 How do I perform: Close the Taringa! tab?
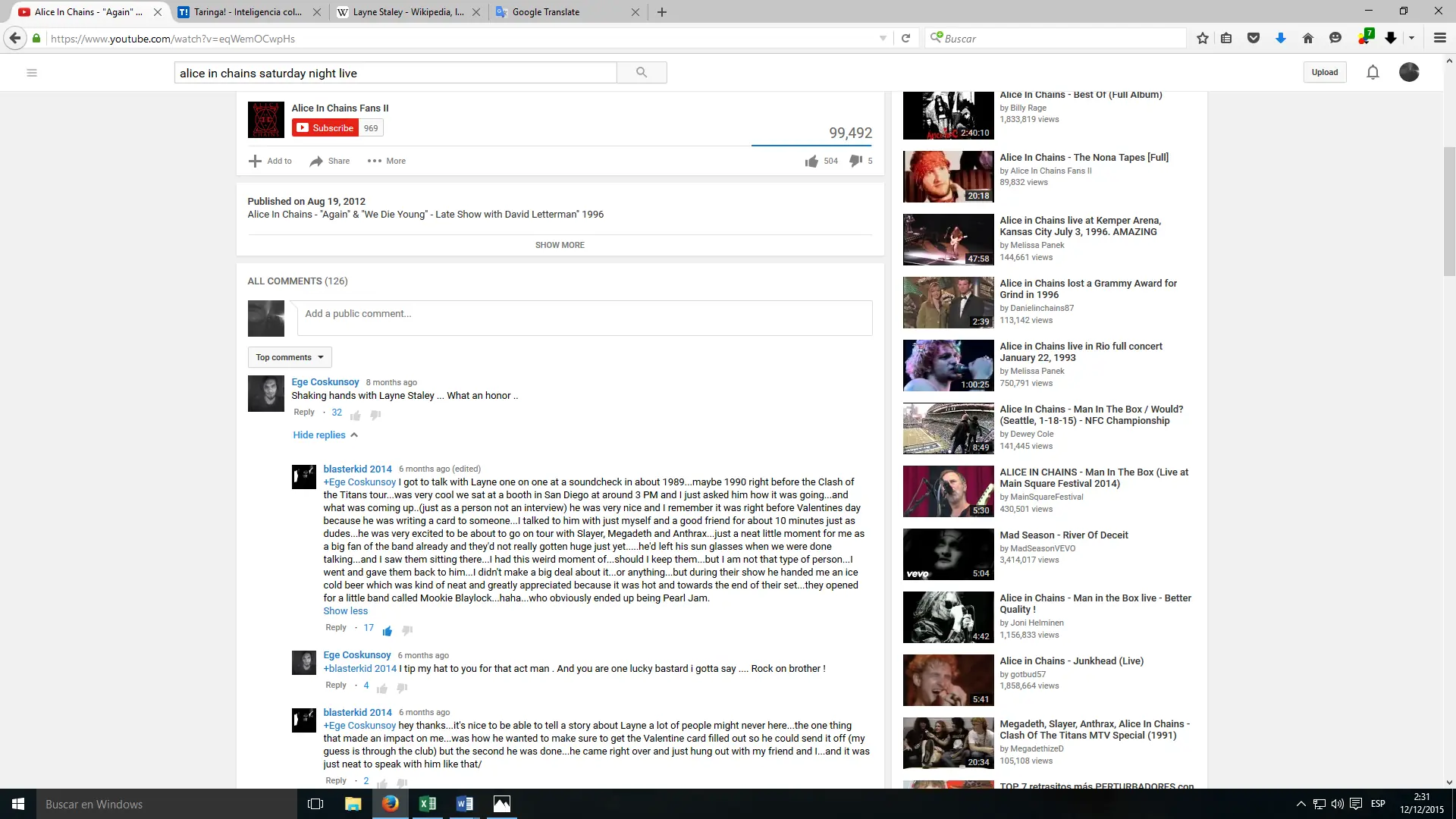tap(317, 12)
